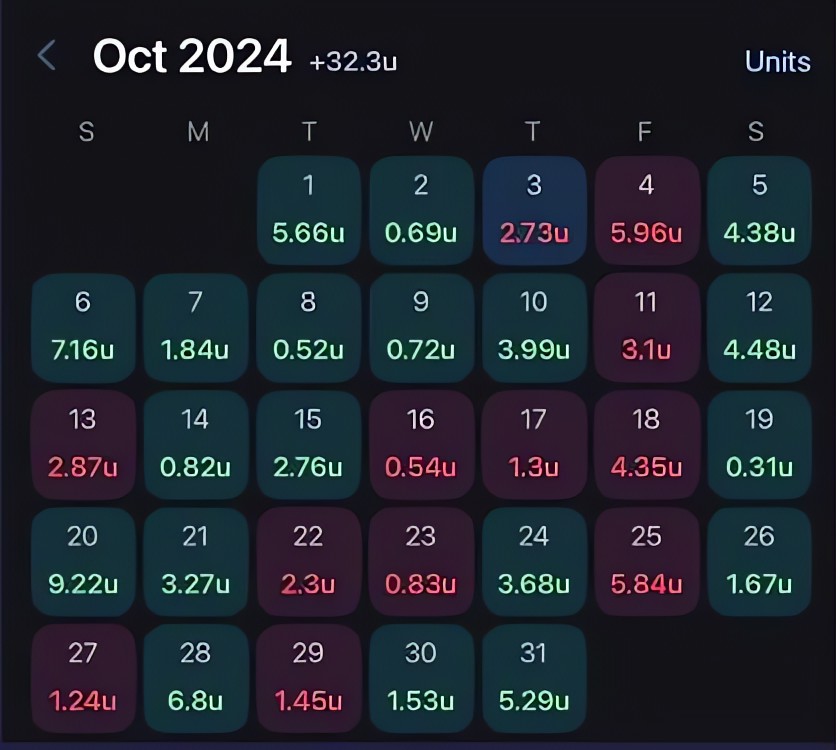Viewport: 840px width, 750px height.
Task: Select day 6 with 7.16u
Action: point(83,328)
